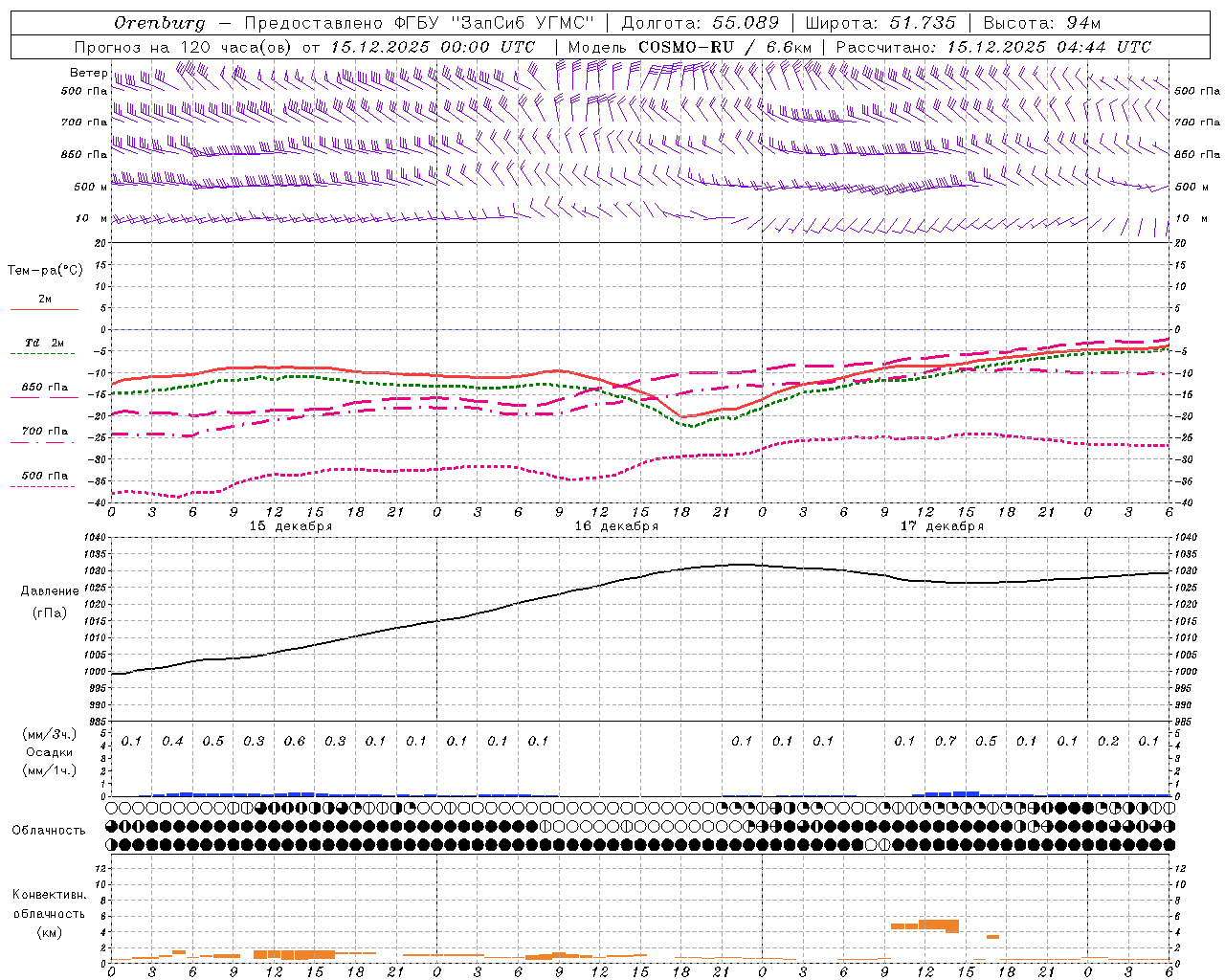Click the Orenburg station title
The width and height of the screenshot is (1225, 980).
(x=159, y=23)
